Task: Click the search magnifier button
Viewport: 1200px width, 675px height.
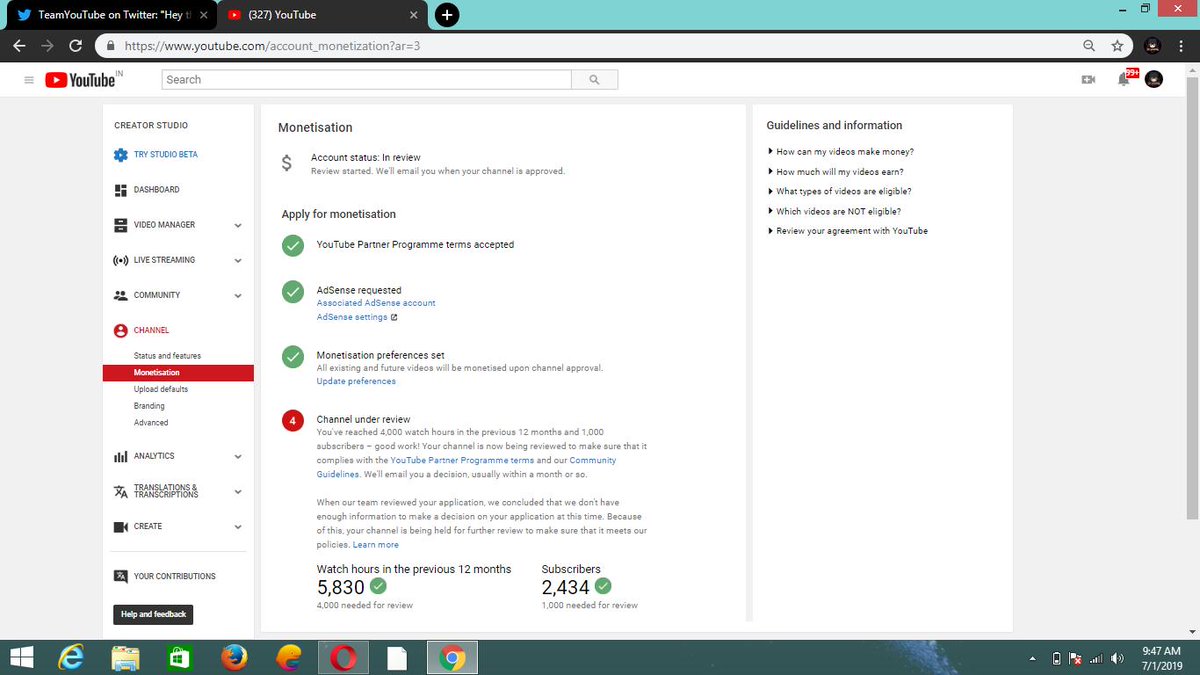Action: click(595, 80)
